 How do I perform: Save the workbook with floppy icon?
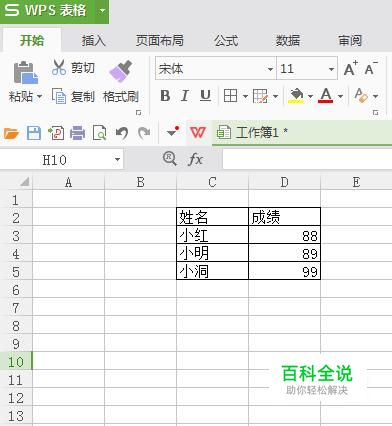coord(34,133)
